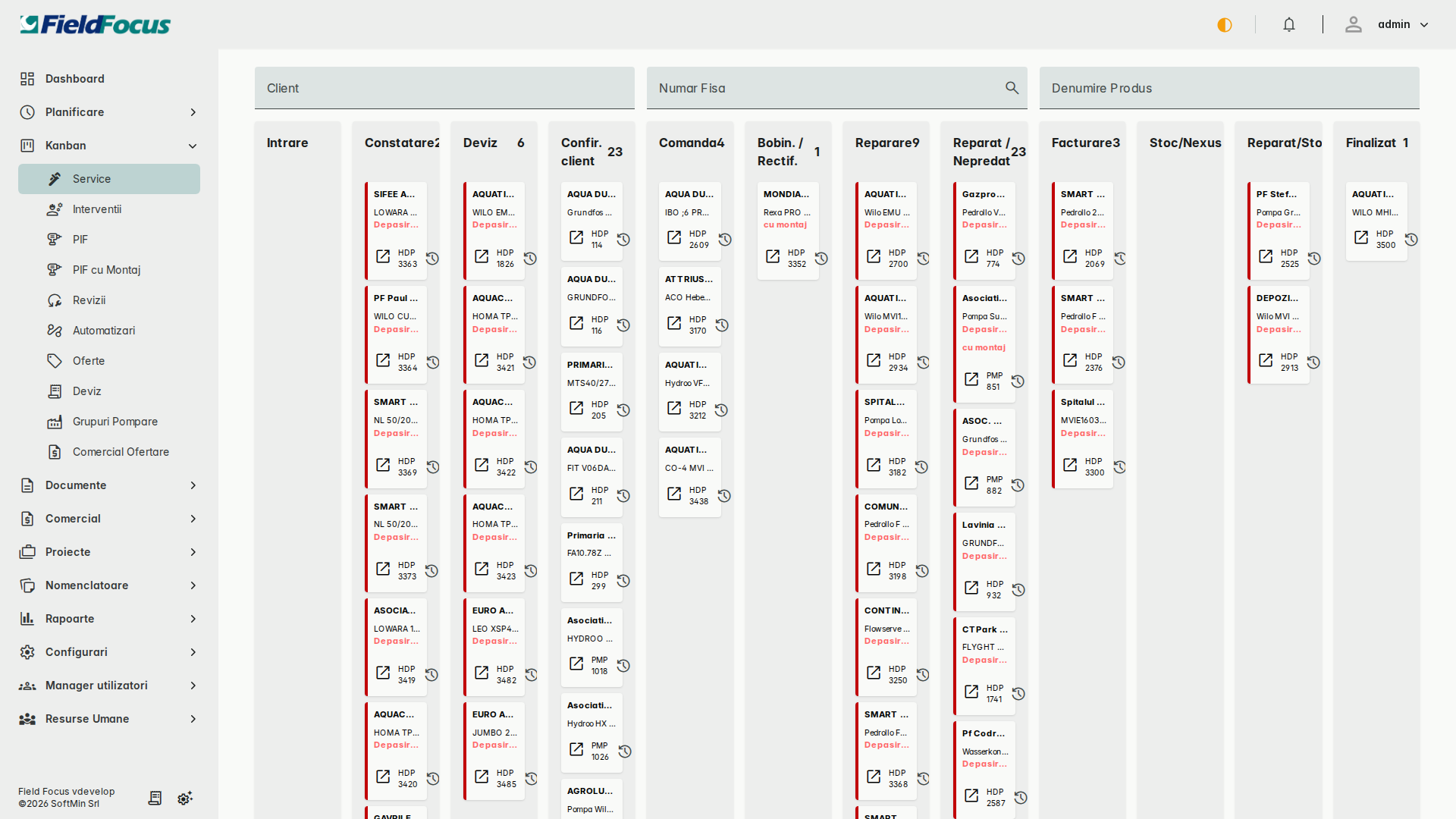Click the Client search input field
The width and height of the screenshot is (1456, 819).
[444, 88]
